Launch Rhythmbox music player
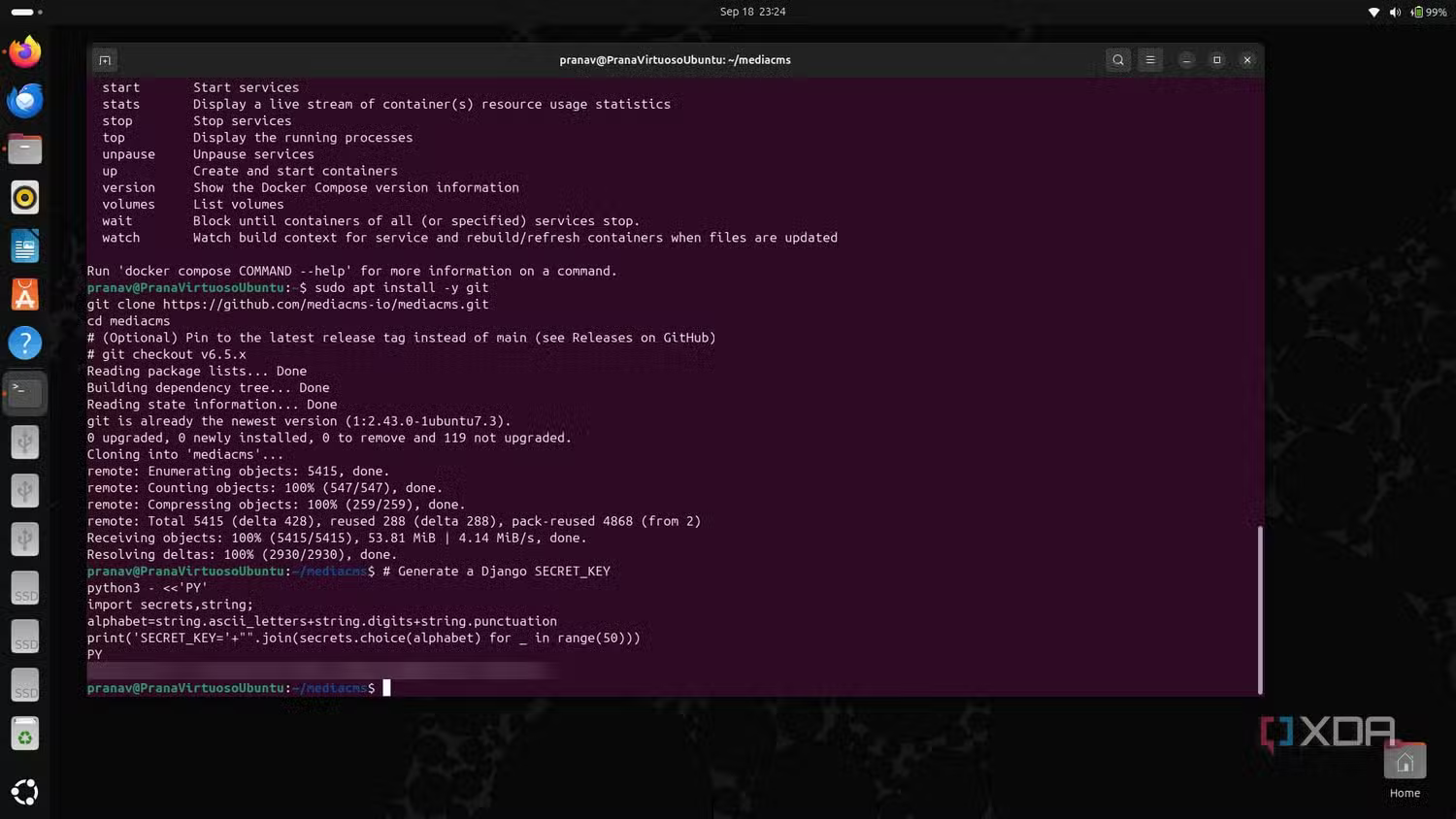This screenshot has height=819, width=1456. click(25, 198)
